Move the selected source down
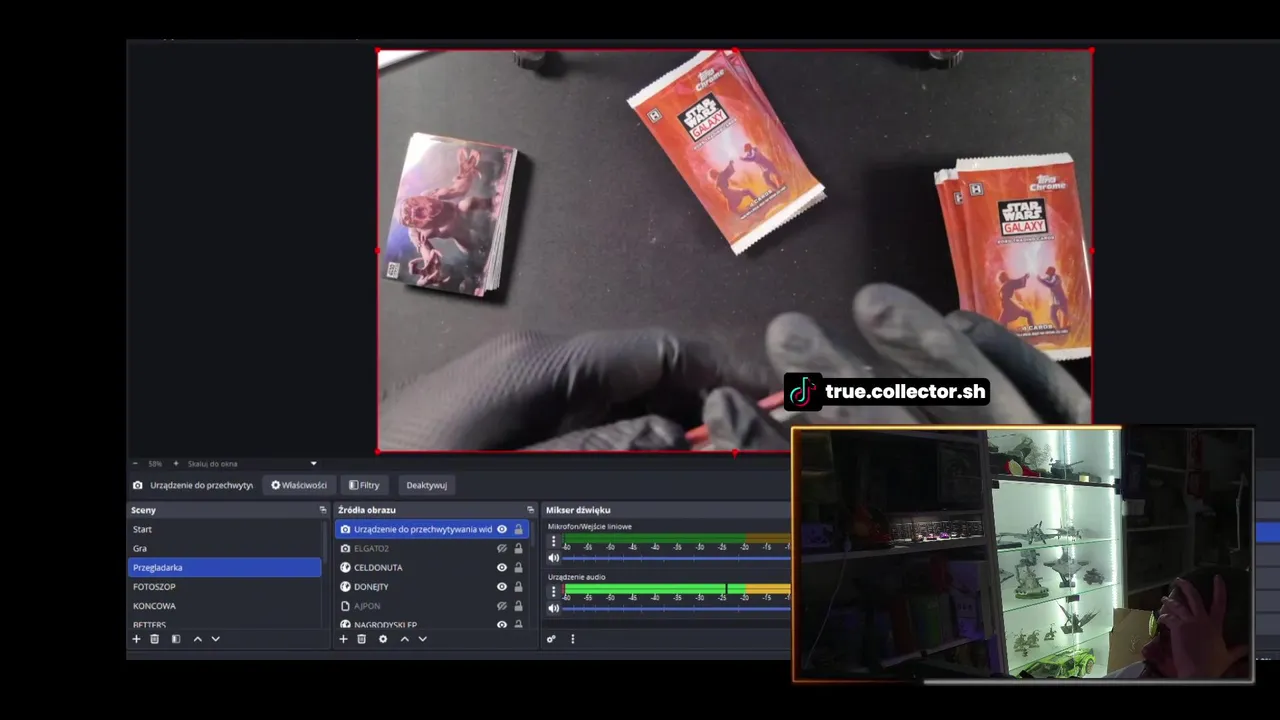The image size is (1280, 720). coord(422,639)
